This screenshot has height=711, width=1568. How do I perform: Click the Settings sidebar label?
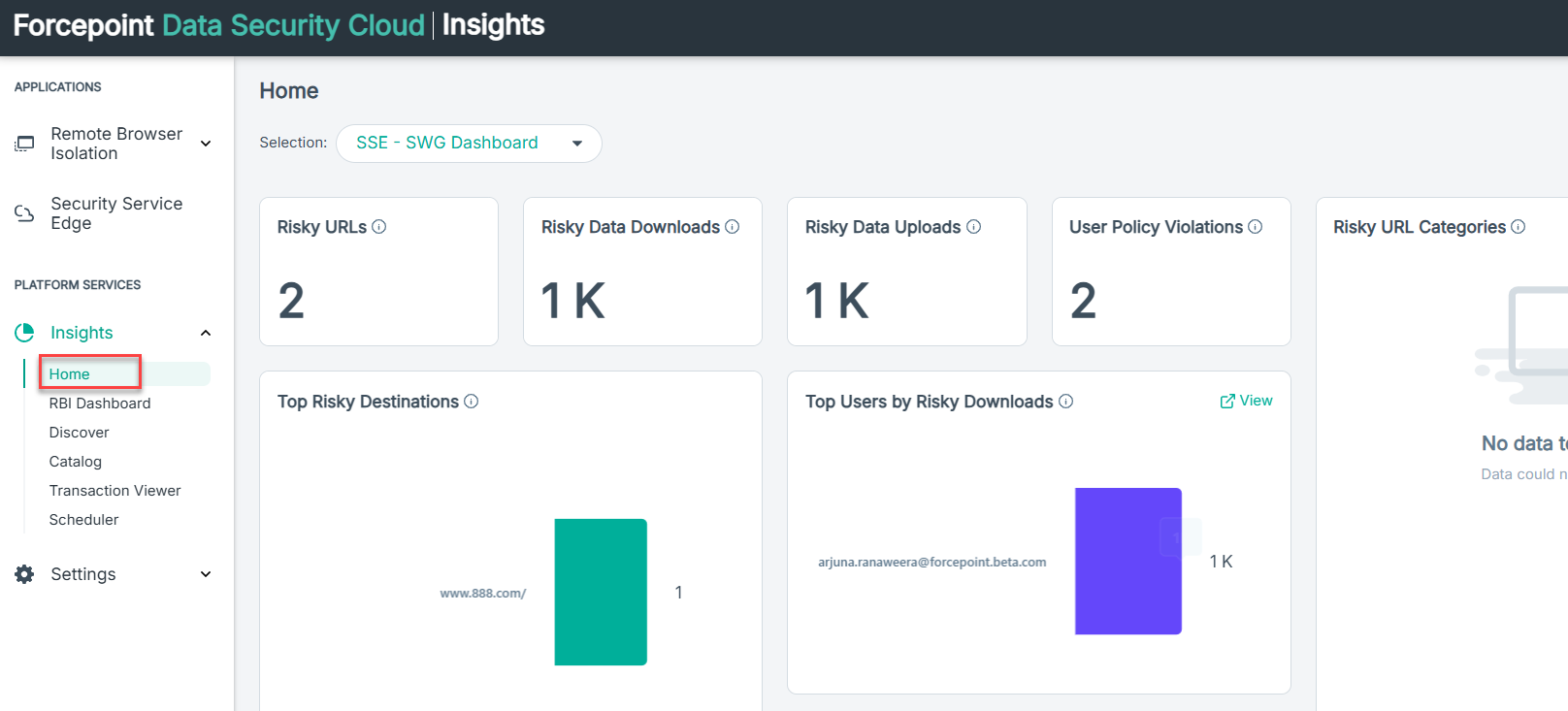click(x=83, y=574)
